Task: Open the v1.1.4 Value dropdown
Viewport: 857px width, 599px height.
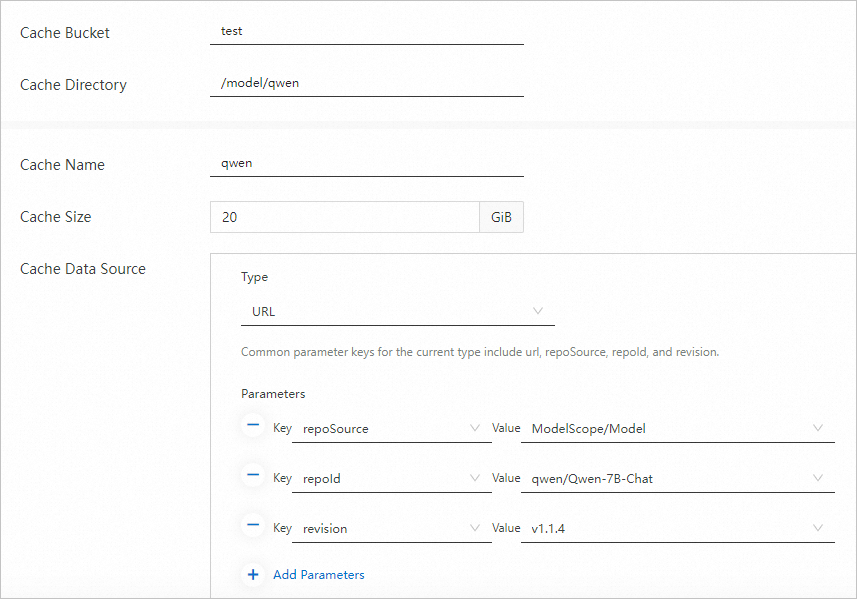Action: point(818,528)
